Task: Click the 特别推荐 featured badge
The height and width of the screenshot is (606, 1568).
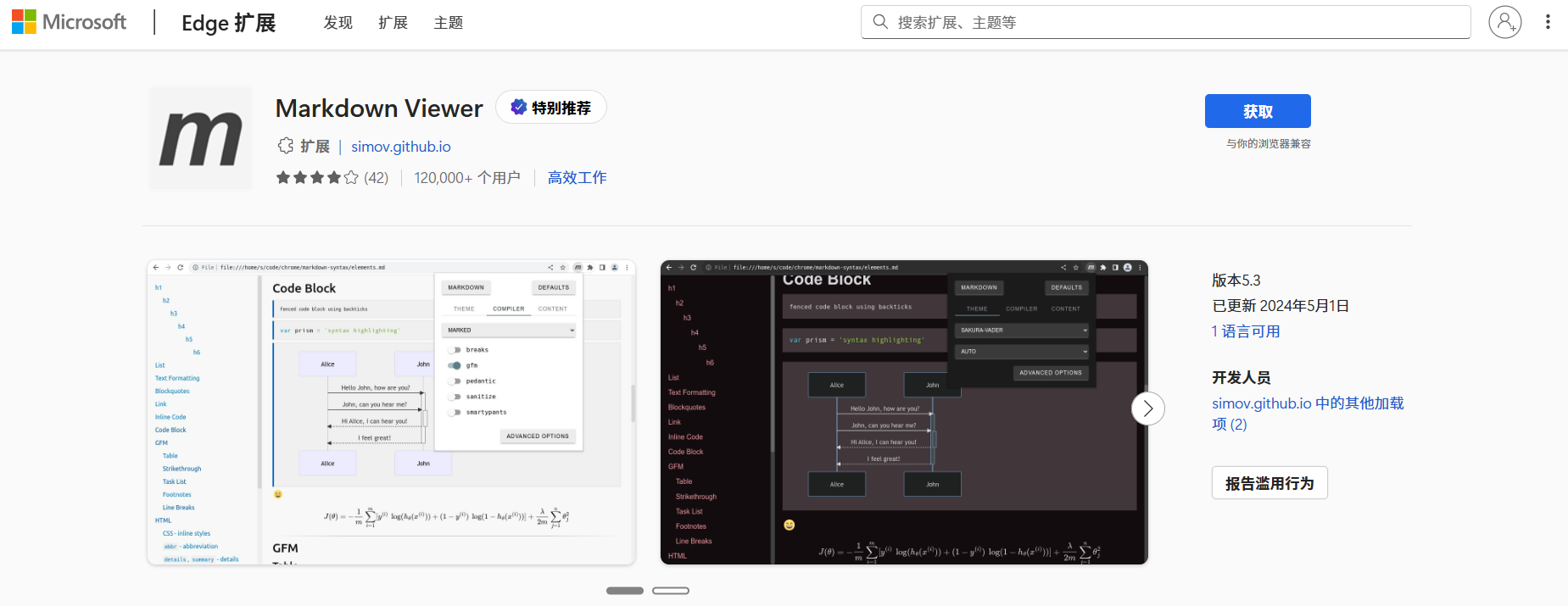Action: (x=551, y=108)
